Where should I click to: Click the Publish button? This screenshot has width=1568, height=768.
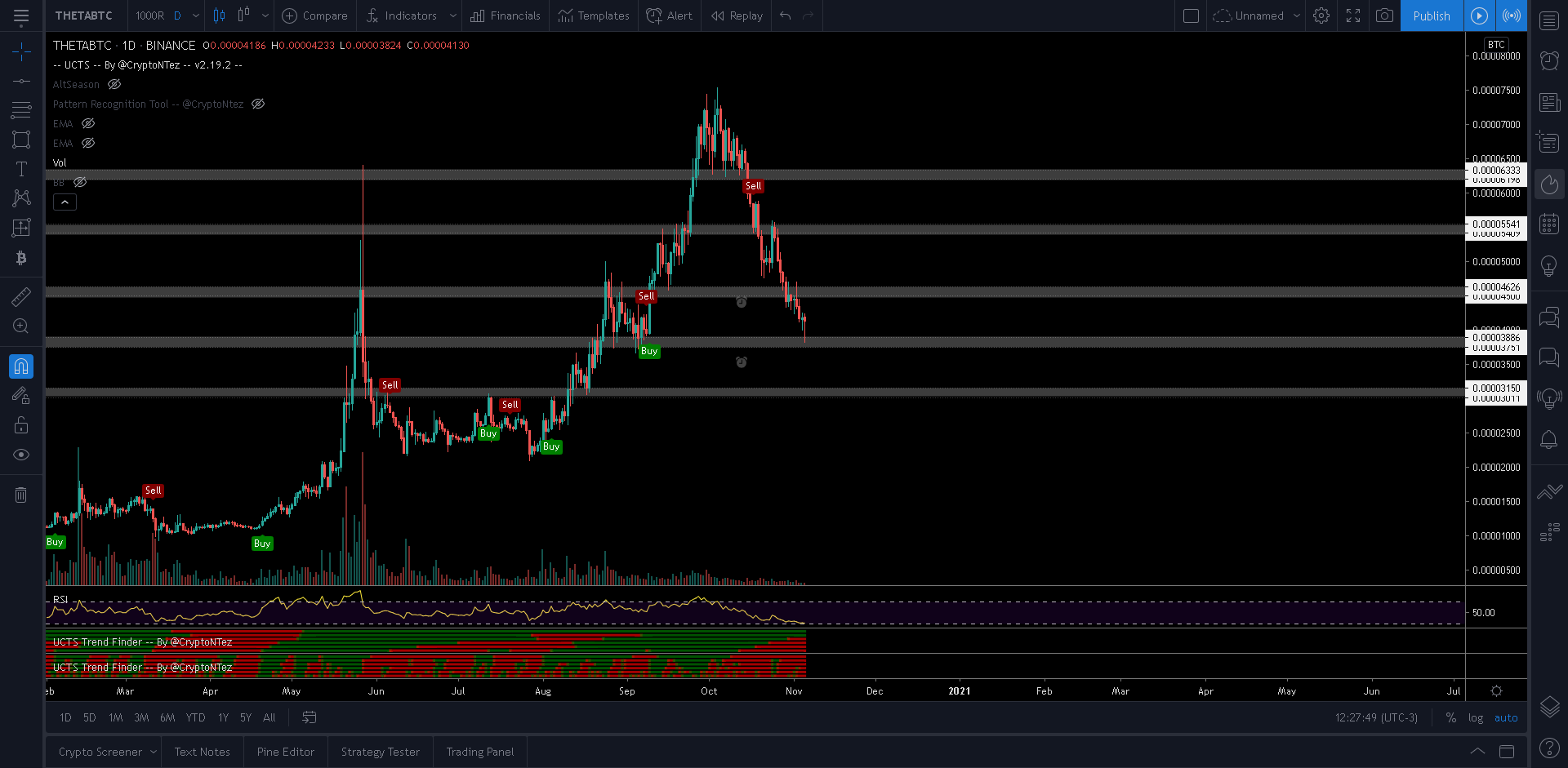tap(1431, 16)
